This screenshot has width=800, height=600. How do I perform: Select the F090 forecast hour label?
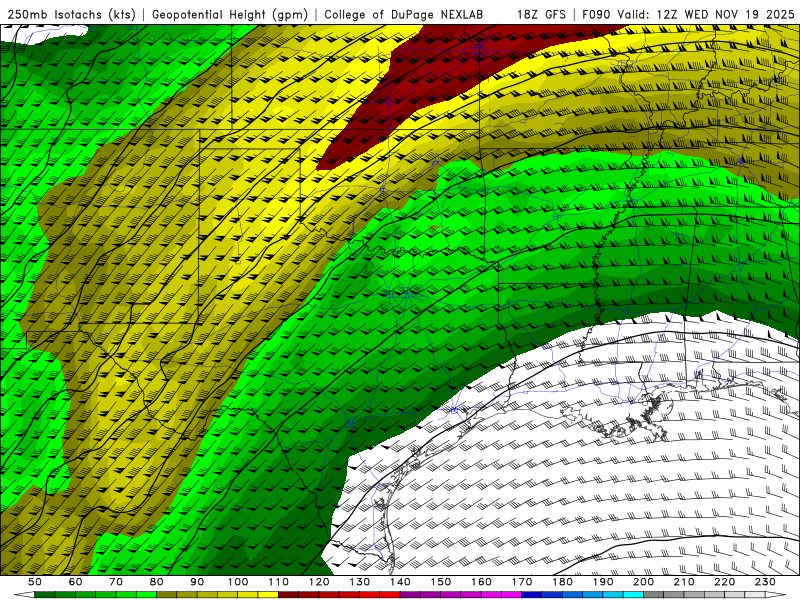pyautogui.click(x=594, y=14)
